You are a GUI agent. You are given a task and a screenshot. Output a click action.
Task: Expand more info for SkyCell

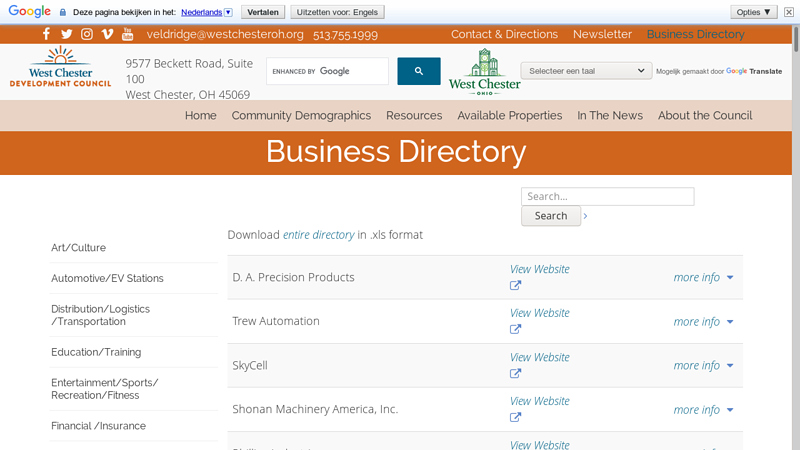703,365
